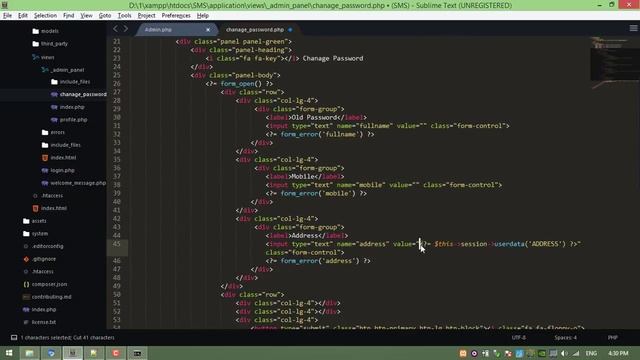Open File Explorer from the taskbar
Image resolution: width=640 pixels, height=360 pixels.
tap(30, 353)
